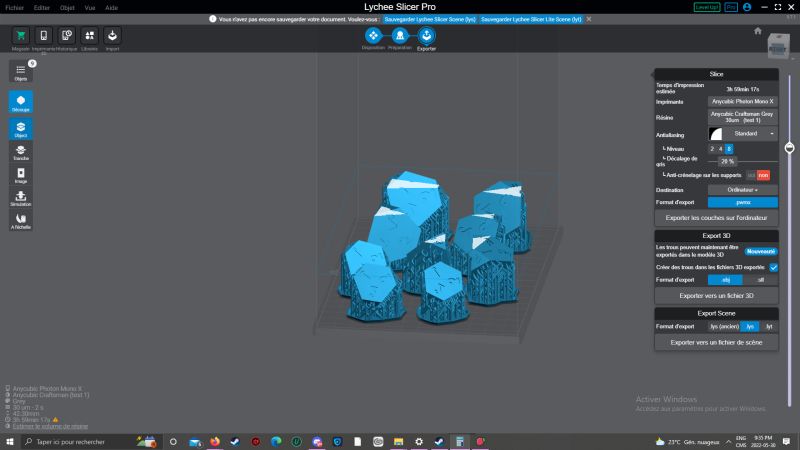
Task: Open Firefox from the taskbar
Action: (215, 442)
